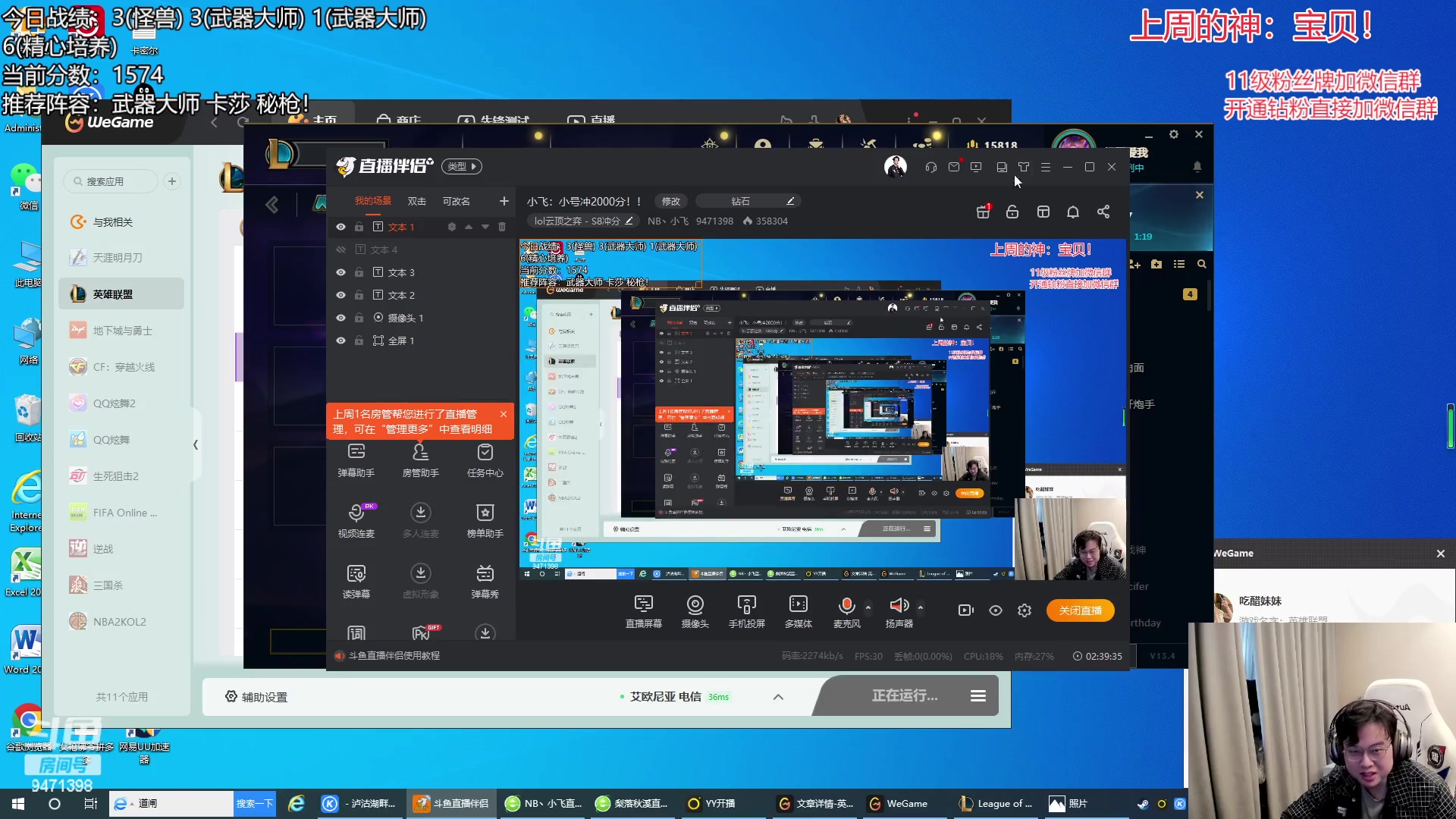Open live settings gear beside 关闭直播
The width and height of the screenshot is (1456, 819).
coord(1025,610)
